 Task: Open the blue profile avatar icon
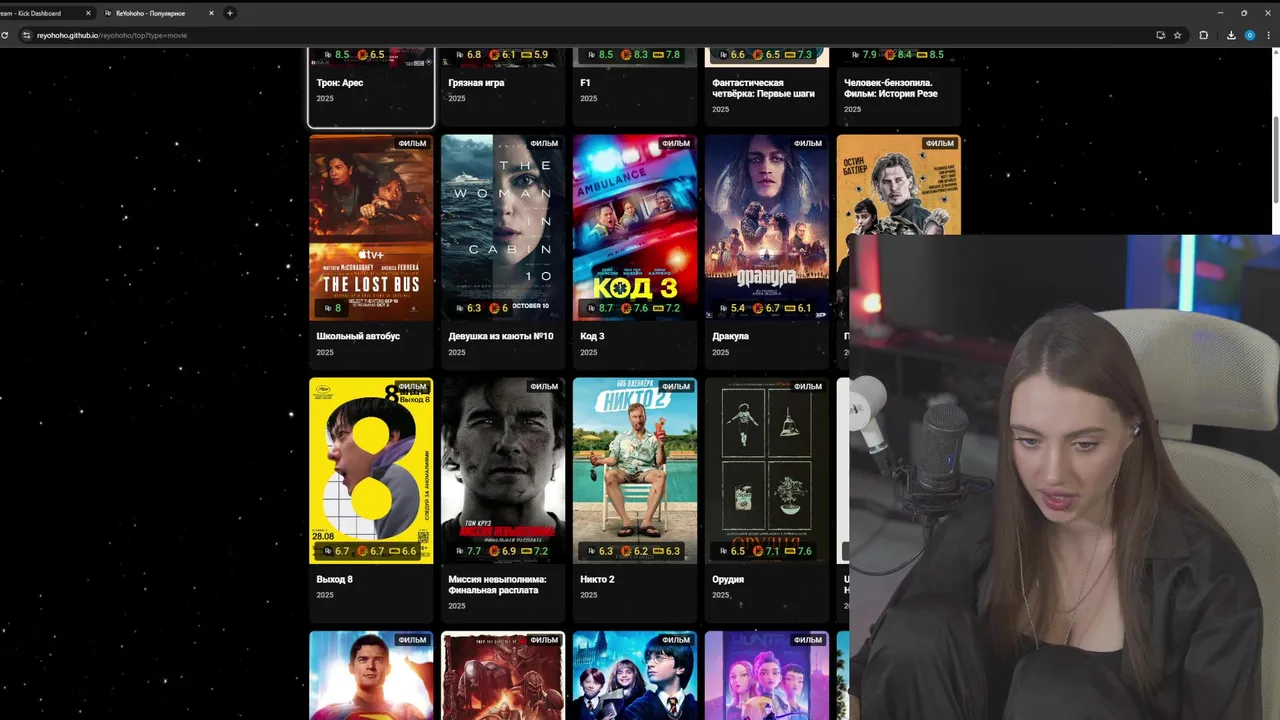(x=1250, y=35)
